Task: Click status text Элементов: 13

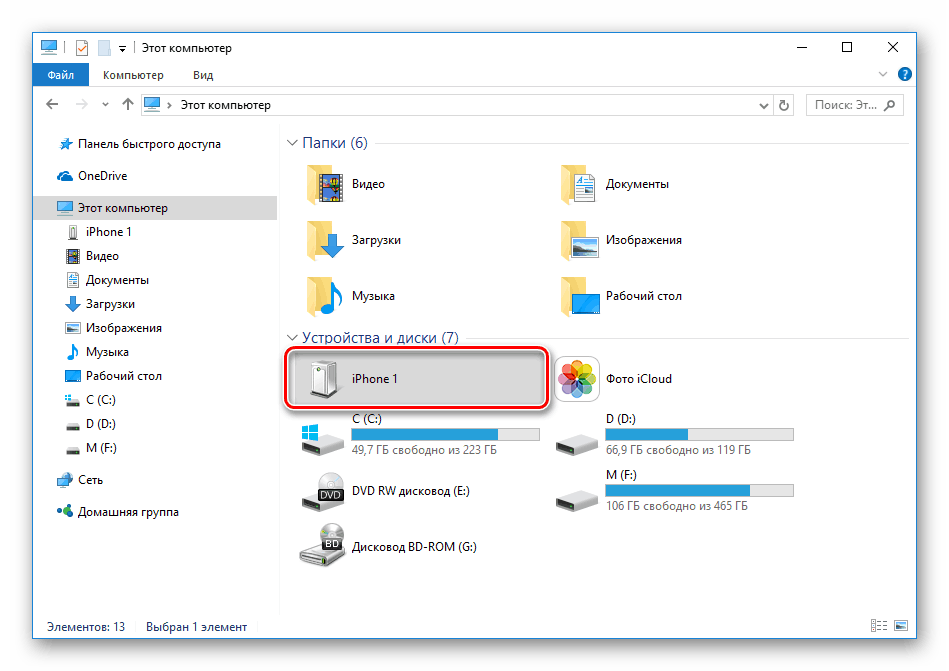Action: pyautogui.click(x=86, y=627)
